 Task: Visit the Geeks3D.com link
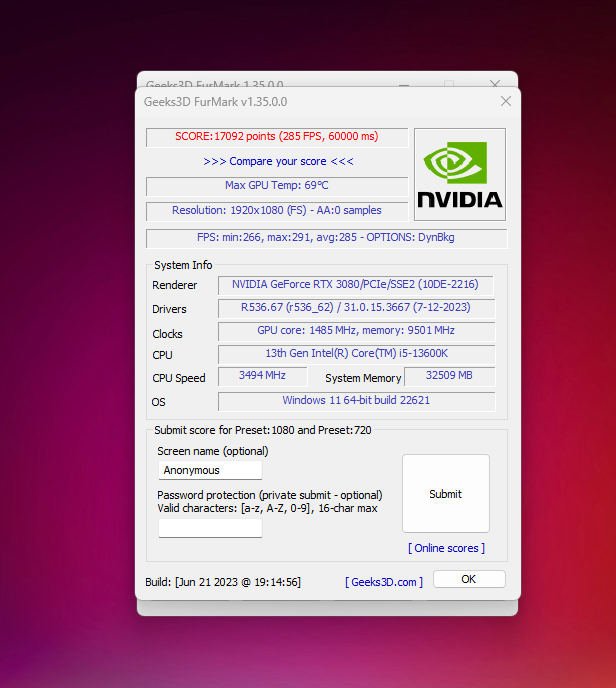384,582
